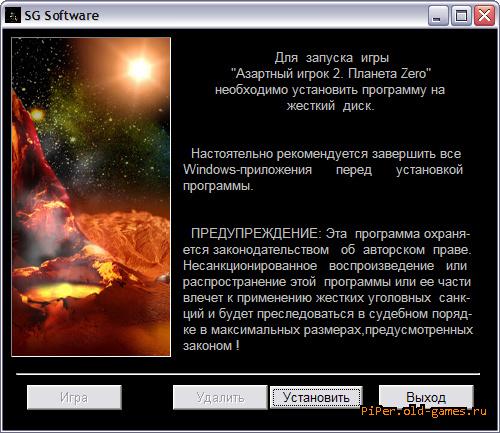Maximize the SG Software window

[461, 16]
